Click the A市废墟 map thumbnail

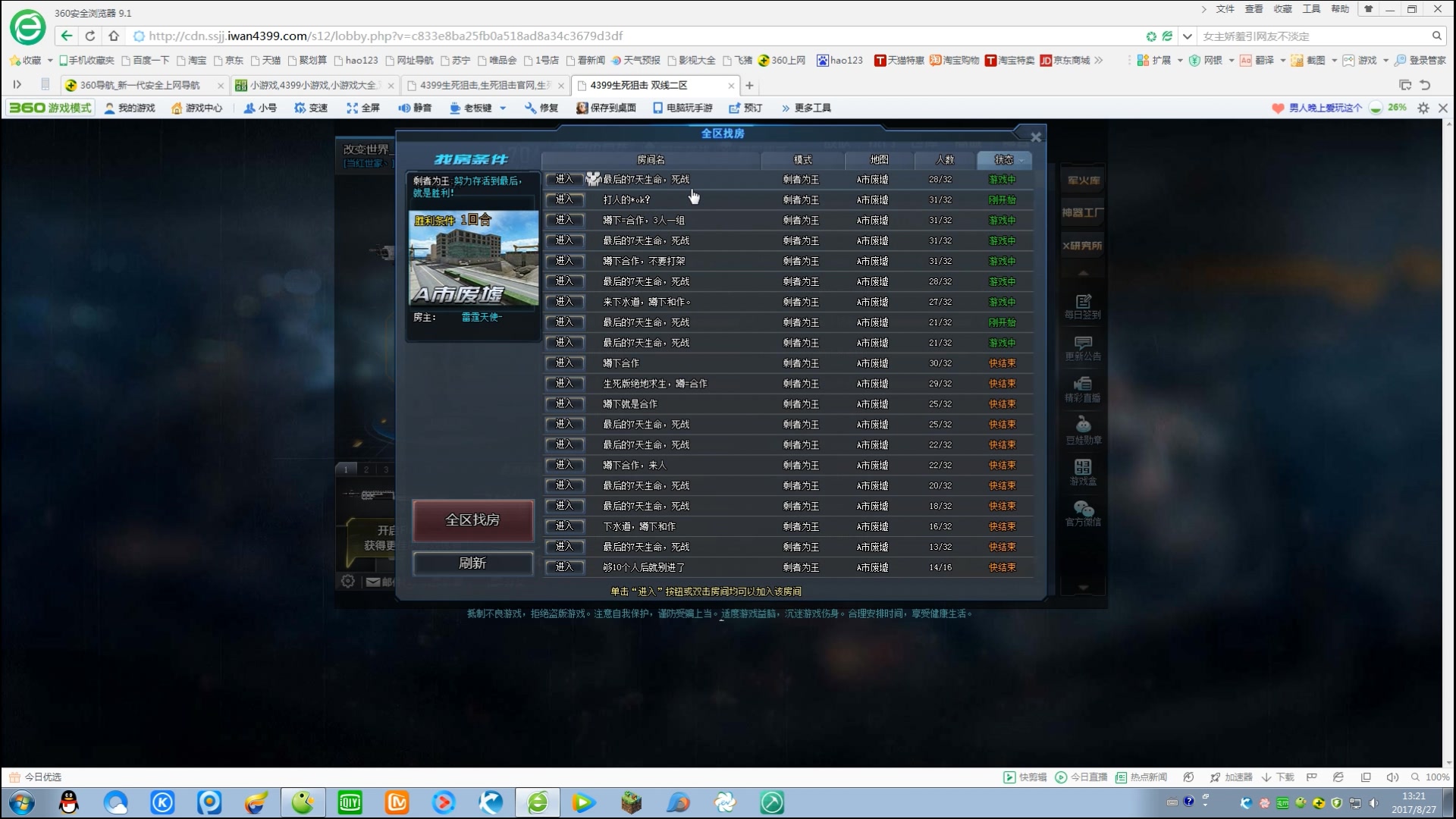474,258
